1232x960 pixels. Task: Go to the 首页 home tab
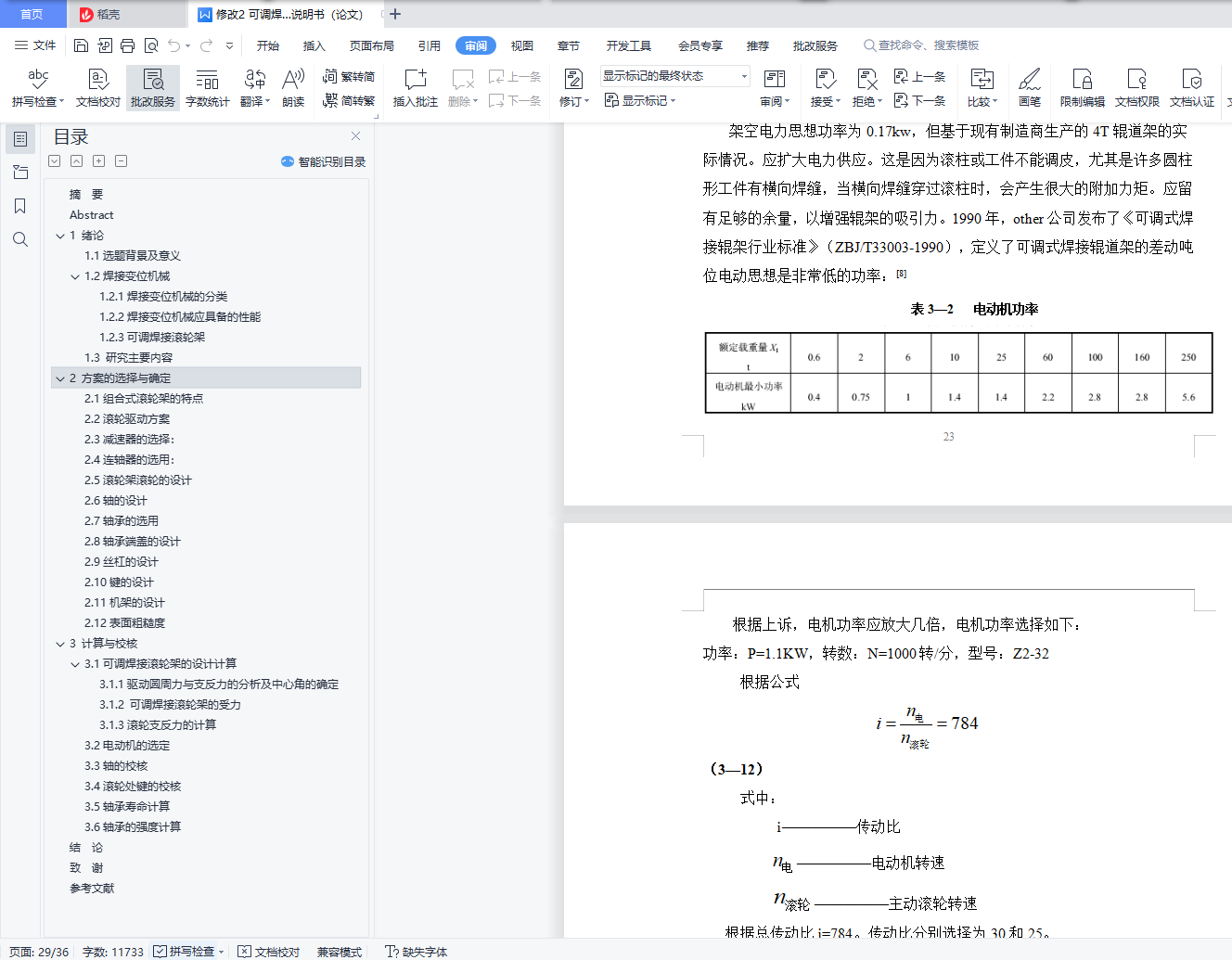click(32, 14)
